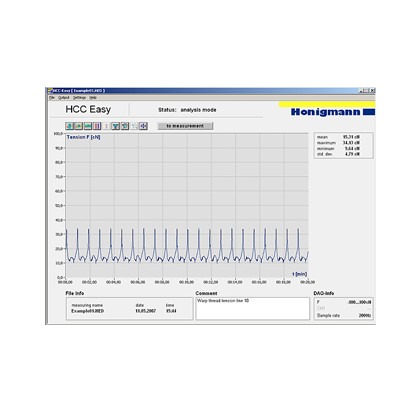Click the second toolbar icon with green arrow

pyautogui.click(x=78, y=126)
